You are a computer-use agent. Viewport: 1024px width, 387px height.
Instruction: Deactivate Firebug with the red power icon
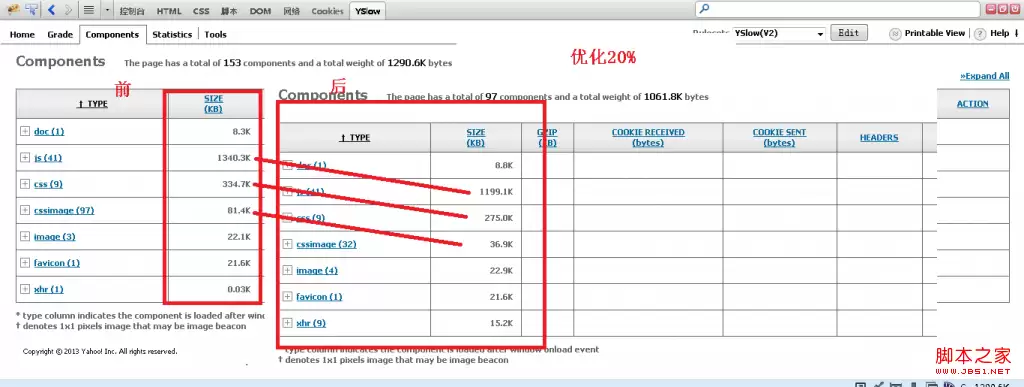tap(1016, 8)
